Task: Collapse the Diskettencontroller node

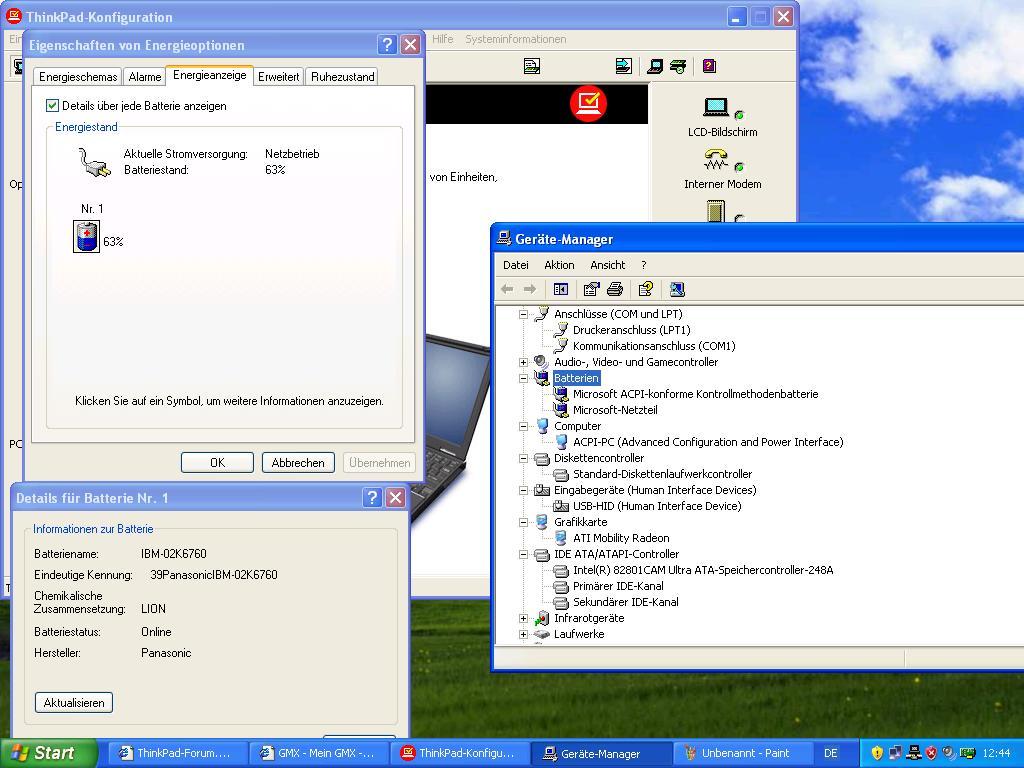Action: coord(523,458)
